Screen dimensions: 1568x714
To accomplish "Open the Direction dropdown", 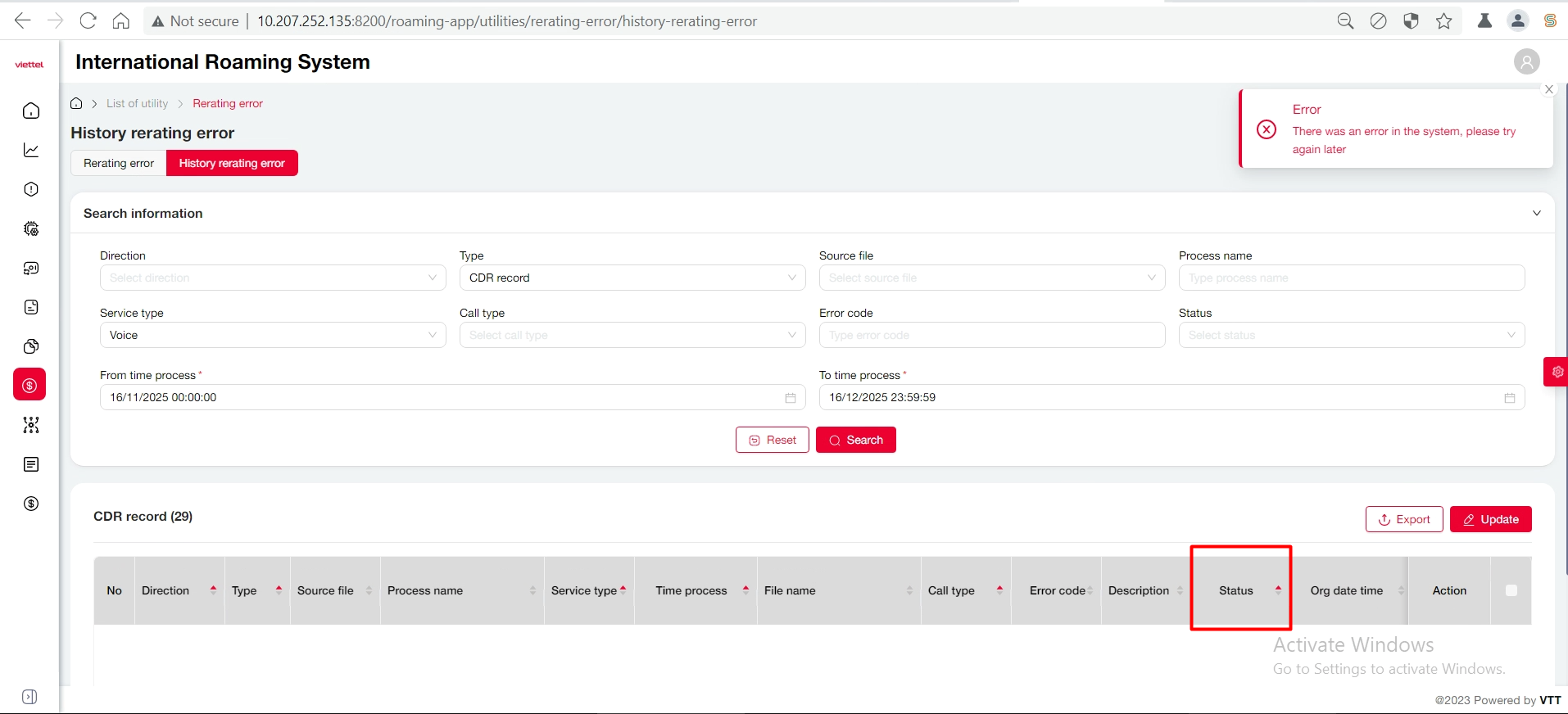I will coord(273,278).
